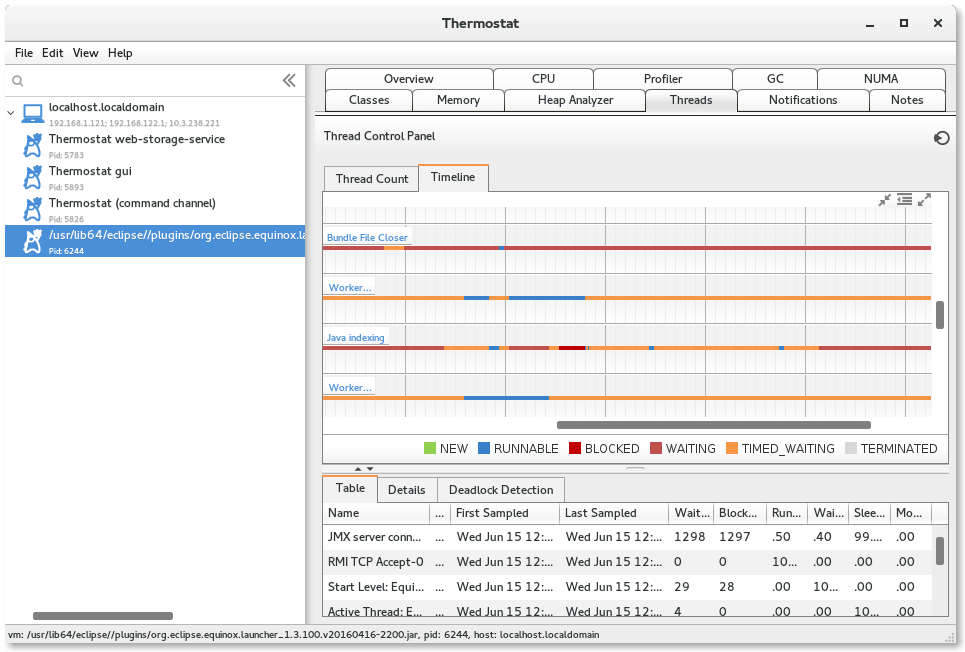
Task: Click the Java indexing thread label
Action: coord(355,338)
